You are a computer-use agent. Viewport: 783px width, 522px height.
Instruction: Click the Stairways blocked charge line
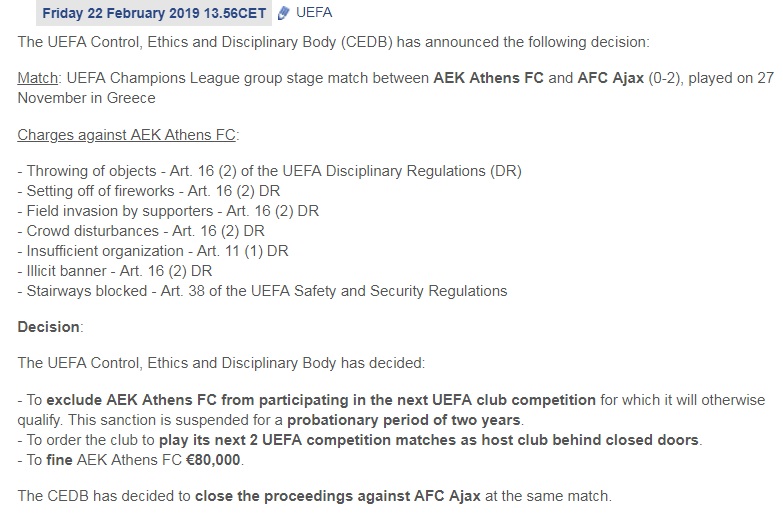click(x=263, y=291)
